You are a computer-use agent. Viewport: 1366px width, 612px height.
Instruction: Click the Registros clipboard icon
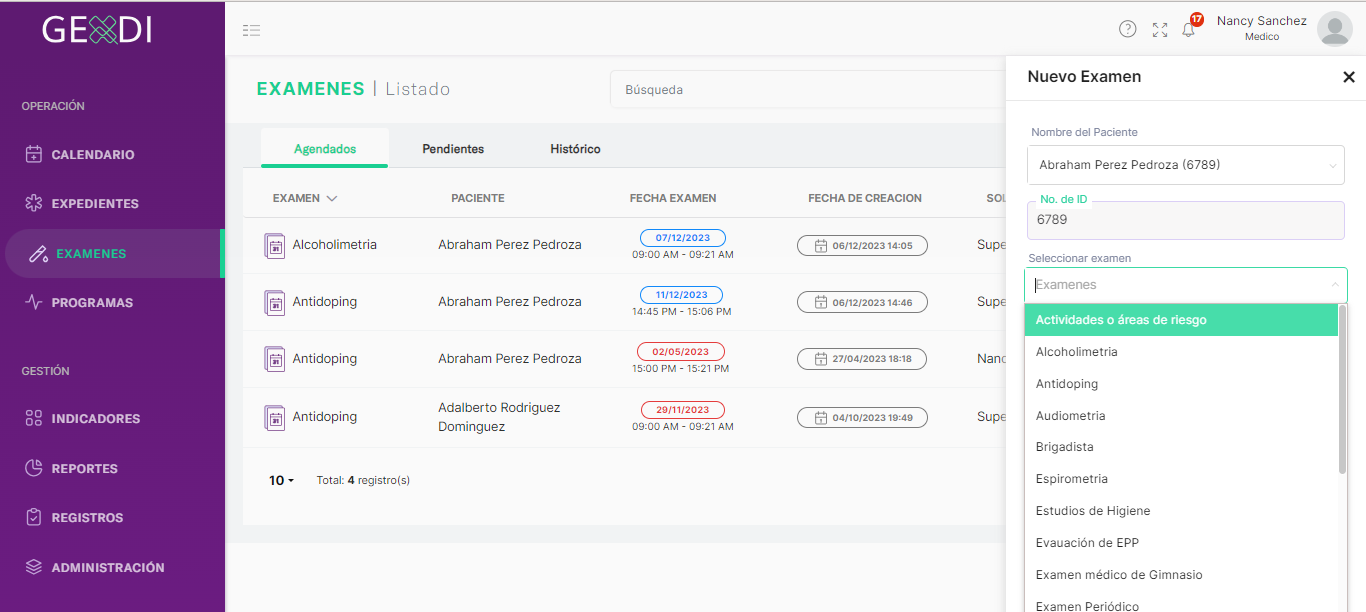(x=34, y=517)
